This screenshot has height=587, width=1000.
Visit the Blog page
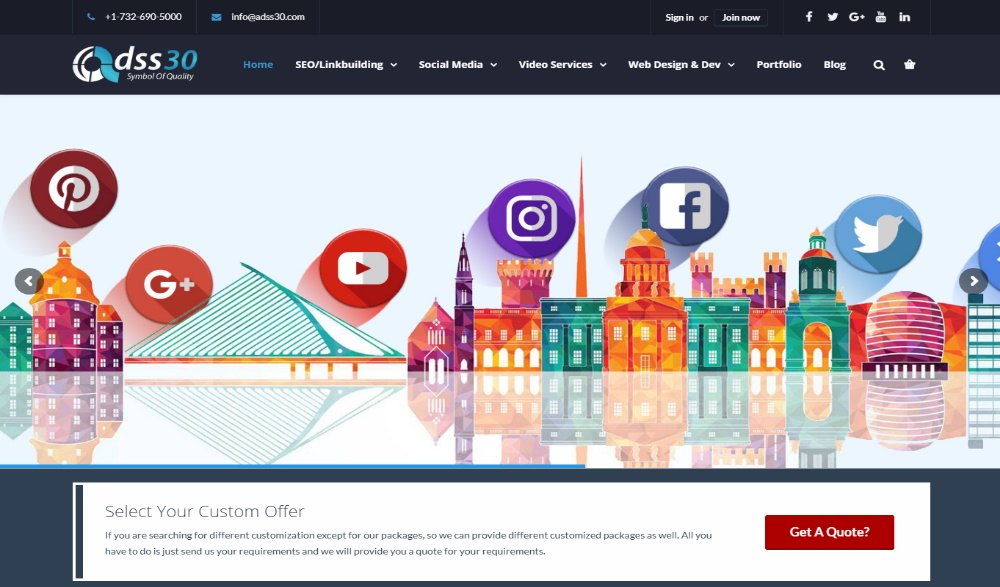point(834,64)
